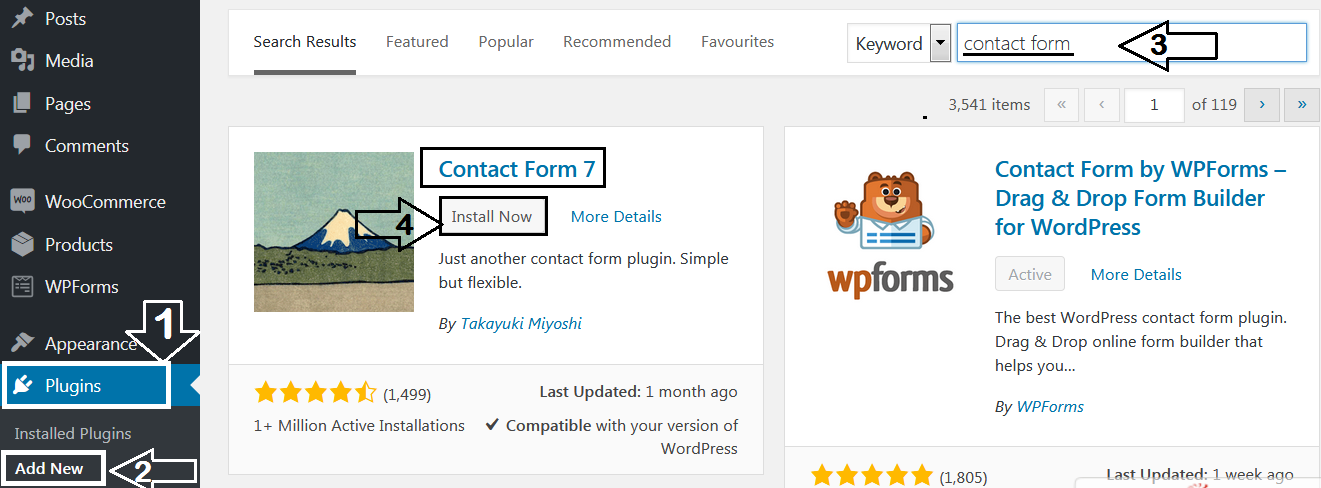Click the WPForms sidebar icon

(22, 287)
